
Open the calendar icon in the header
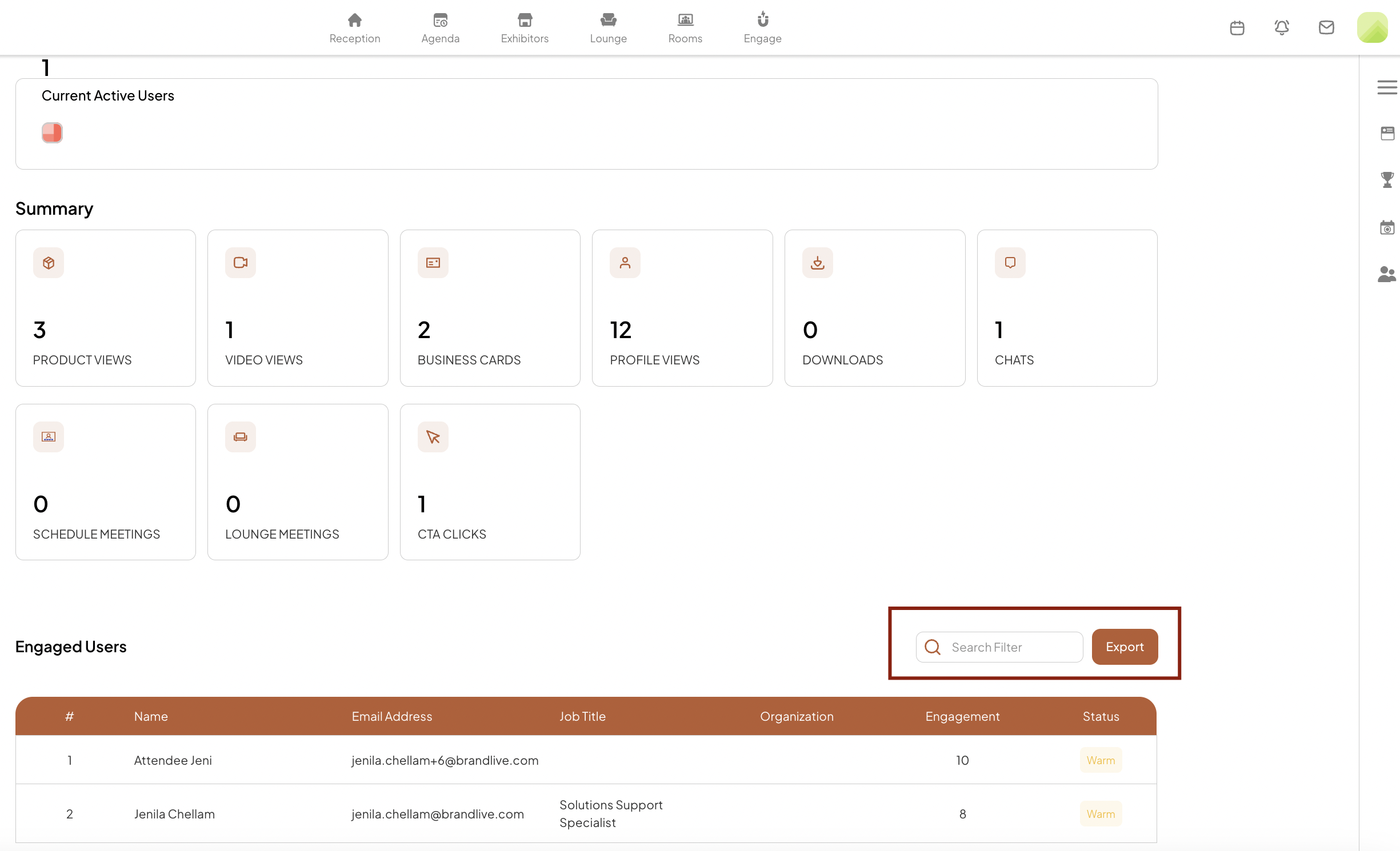[1237, 27]
